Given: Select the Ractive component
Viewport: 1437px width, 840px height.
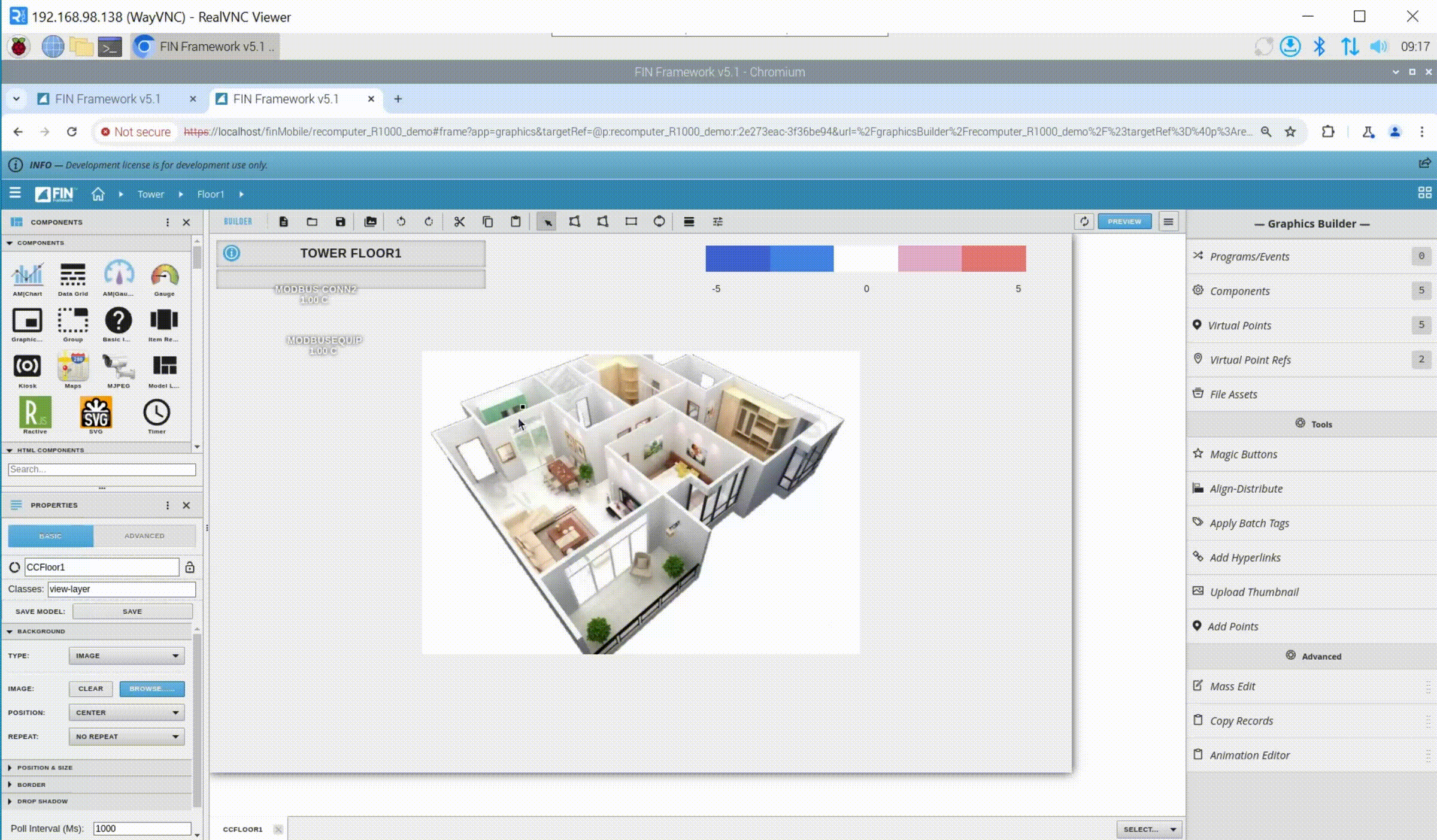Looking at the screenshot, I should (x=35, y=416).
